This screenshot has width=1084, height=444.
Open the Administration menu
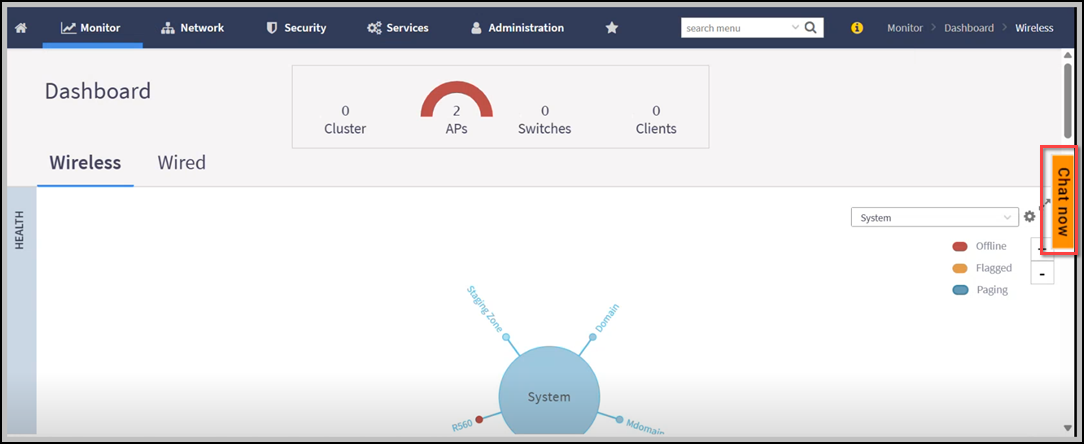tap(517, 28)
